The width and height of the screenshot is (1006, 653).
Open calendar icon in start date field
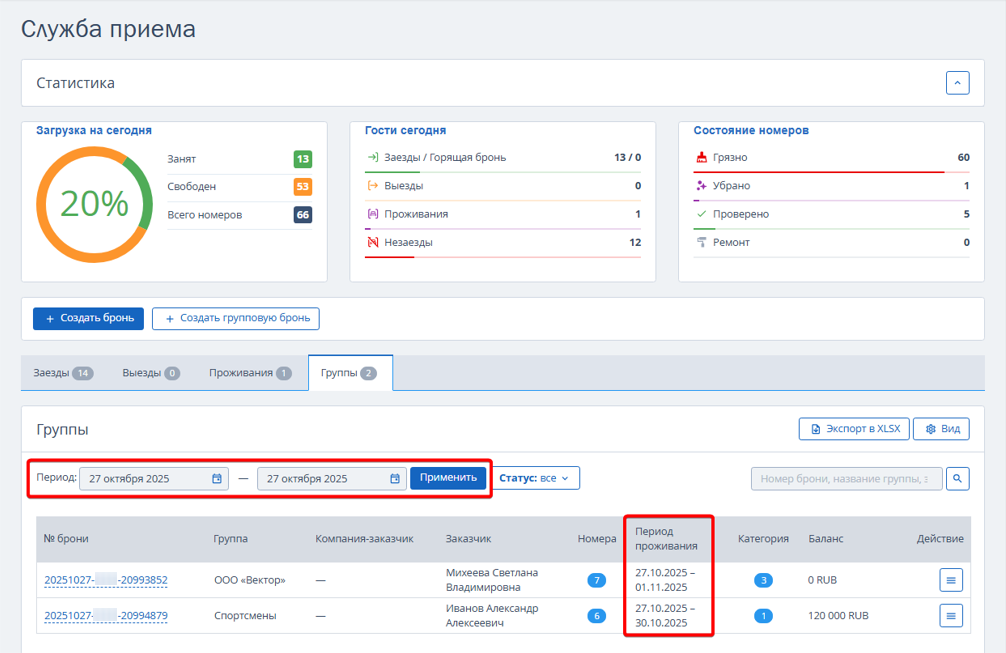217,479
